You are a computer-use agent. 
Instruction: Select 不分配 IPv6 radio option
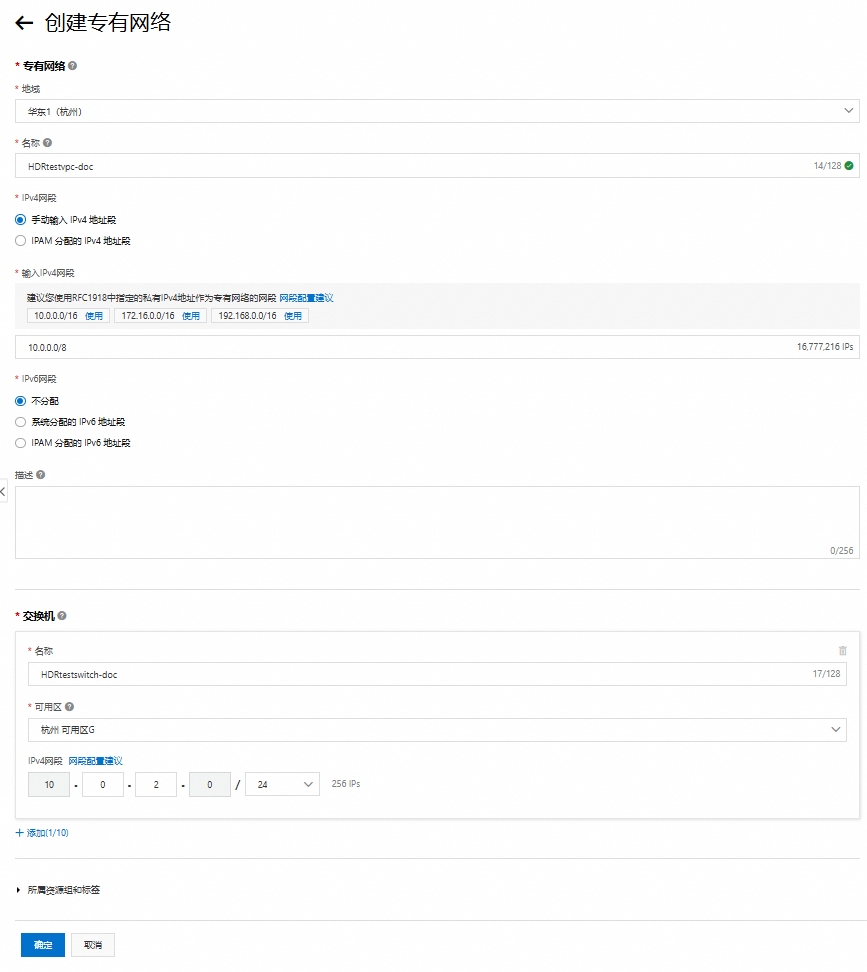click(x=20, y=401)
